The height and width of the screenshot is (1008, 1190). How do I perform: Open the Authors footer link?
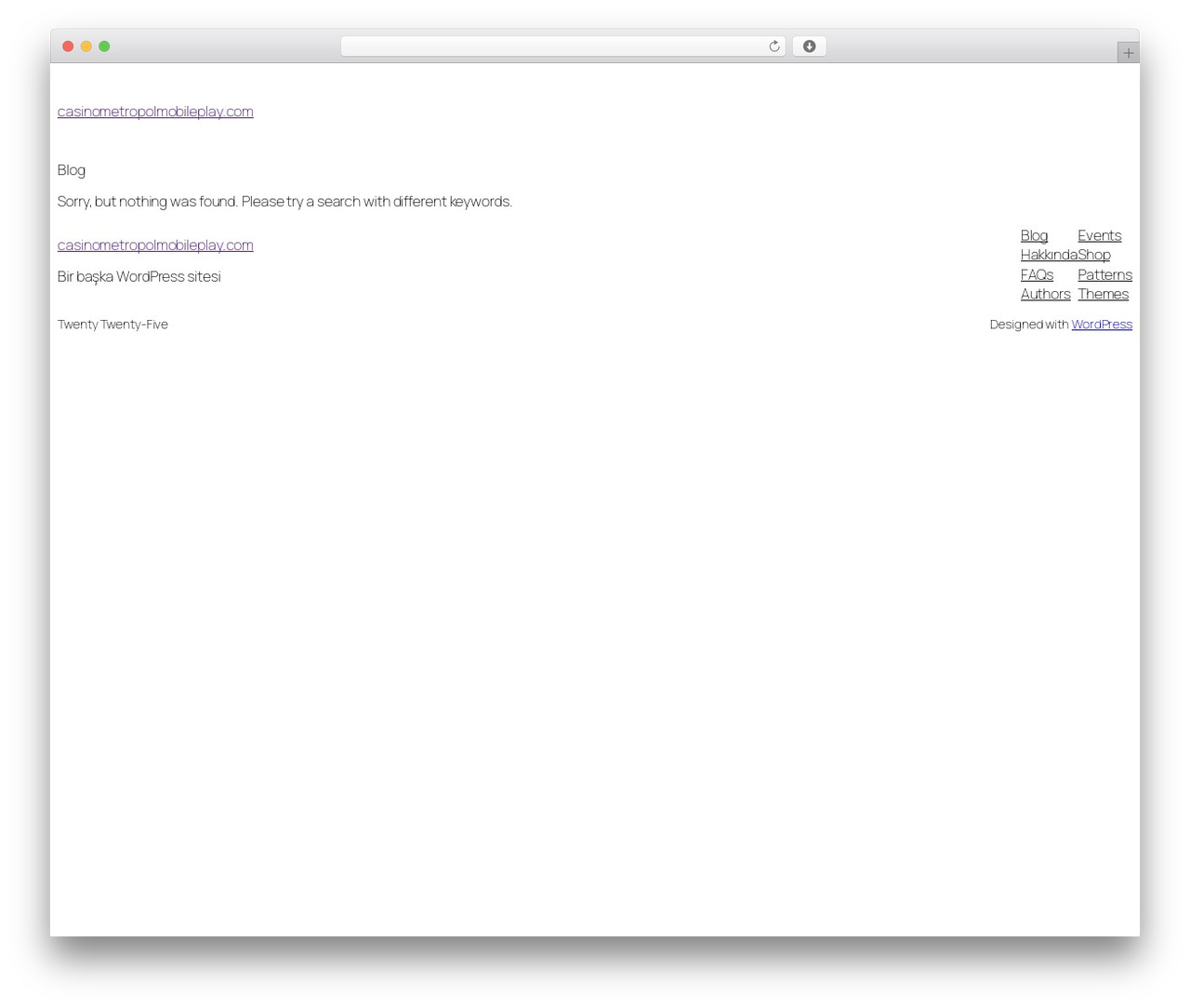point(1045,294)
